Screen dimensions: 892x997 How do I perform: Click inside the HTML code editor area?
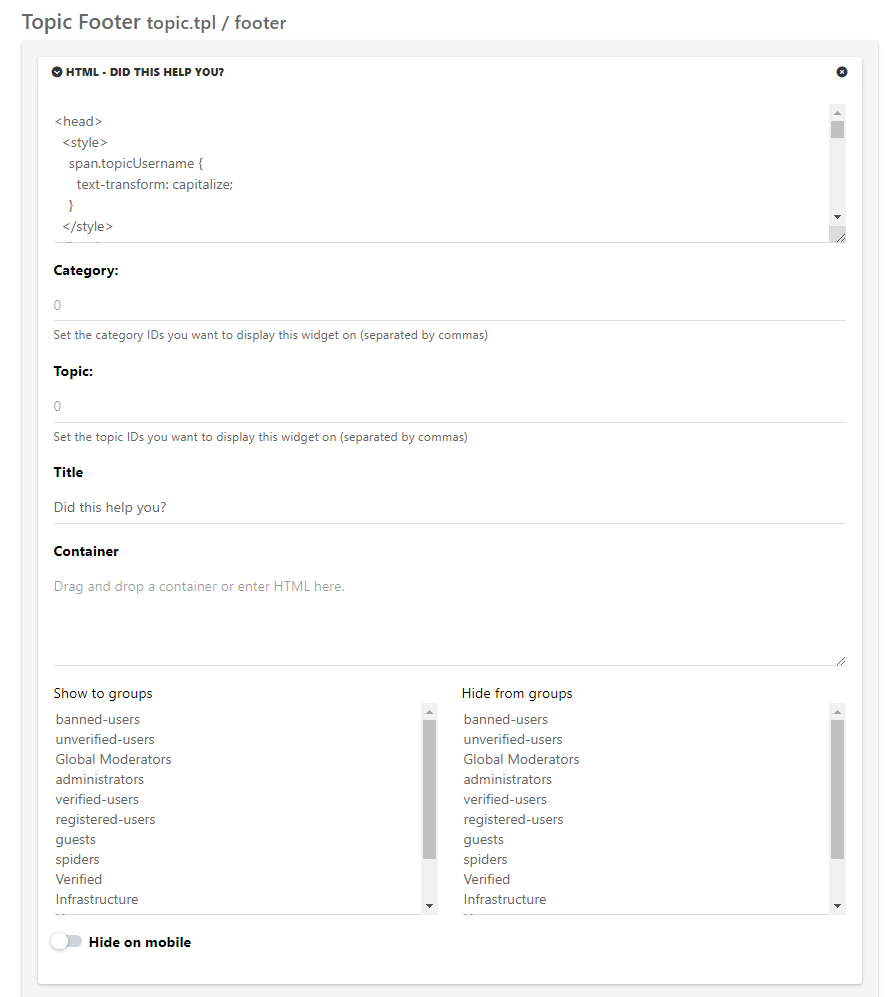click(400, 170)
